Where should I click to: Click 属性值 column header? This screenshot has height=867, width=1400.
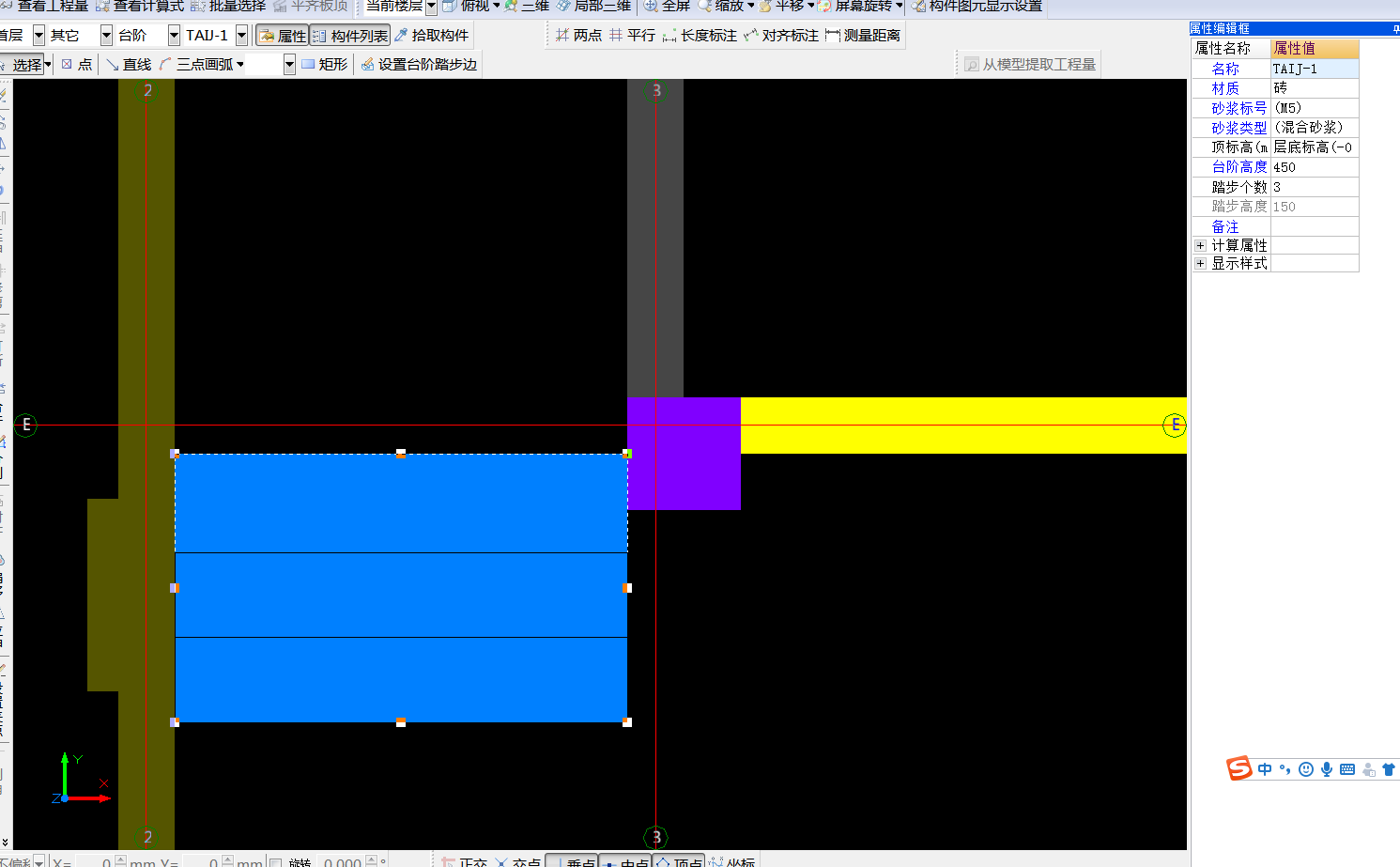pos(1315,48)
